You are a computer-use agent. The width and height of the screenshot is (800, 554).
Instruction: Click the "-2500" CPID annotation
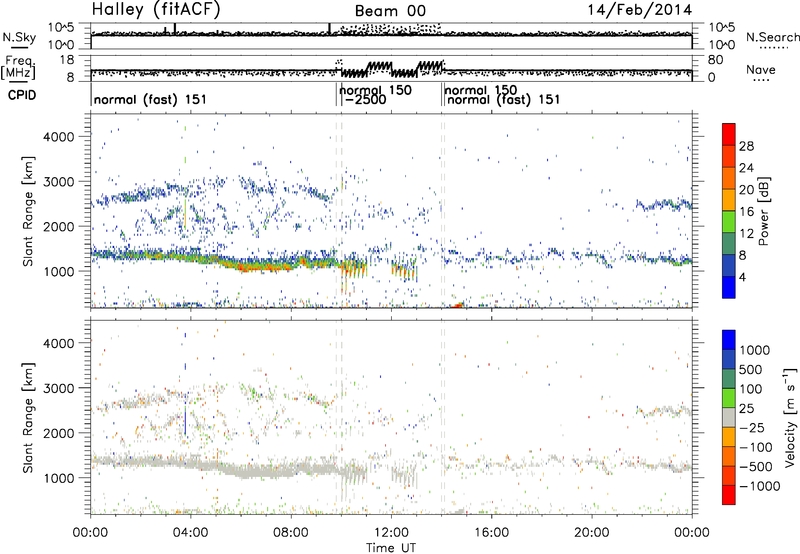(x=365, y=99)
